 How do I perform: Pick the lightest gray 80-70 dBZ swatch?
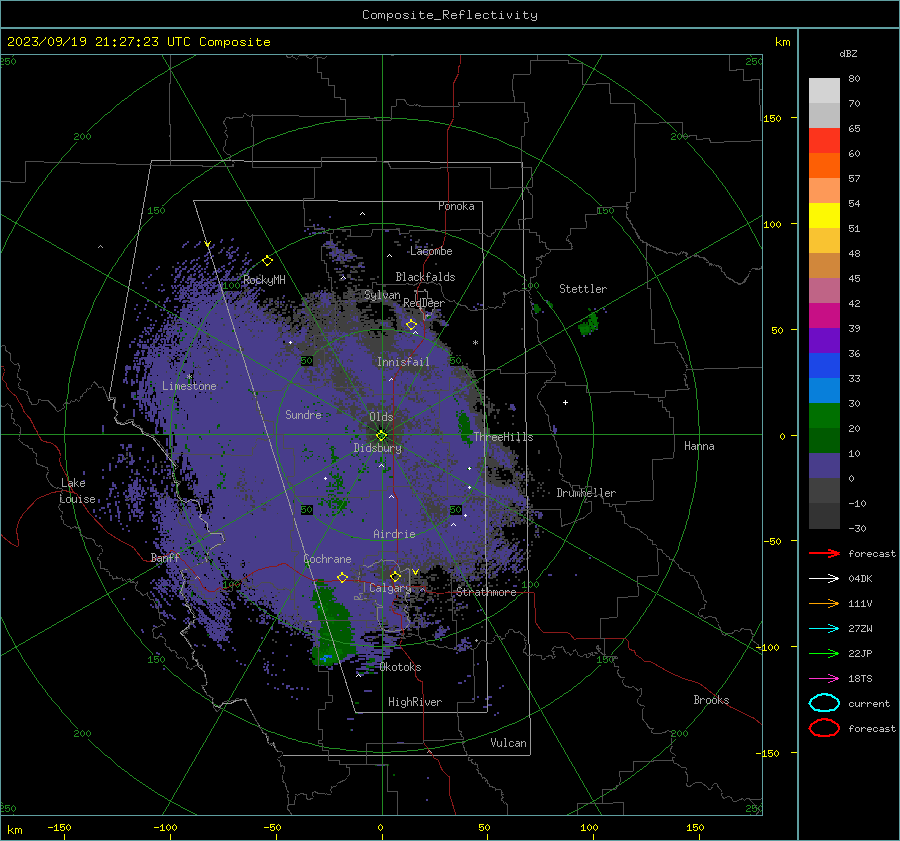[x=824, y=91]
